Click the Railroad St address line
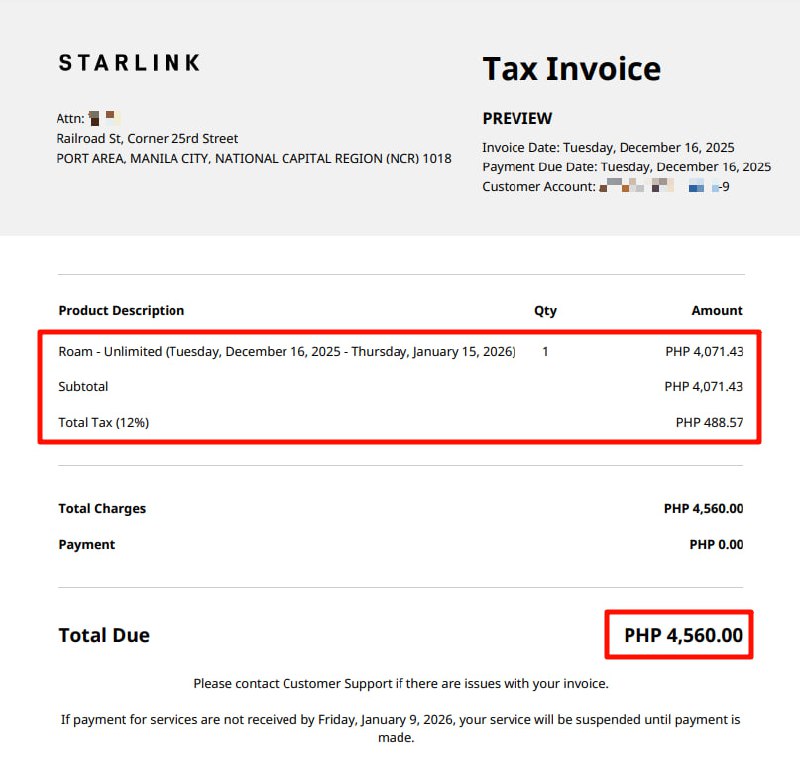Image resolution: width=800 pixels, height=761 pixels. [x=147, y=139]
